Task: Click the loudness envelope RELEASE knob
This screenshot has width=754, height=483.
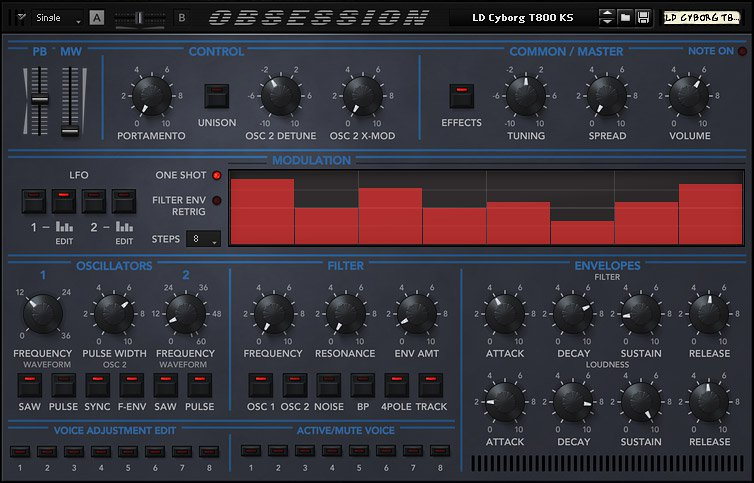Action: (709, 402)
